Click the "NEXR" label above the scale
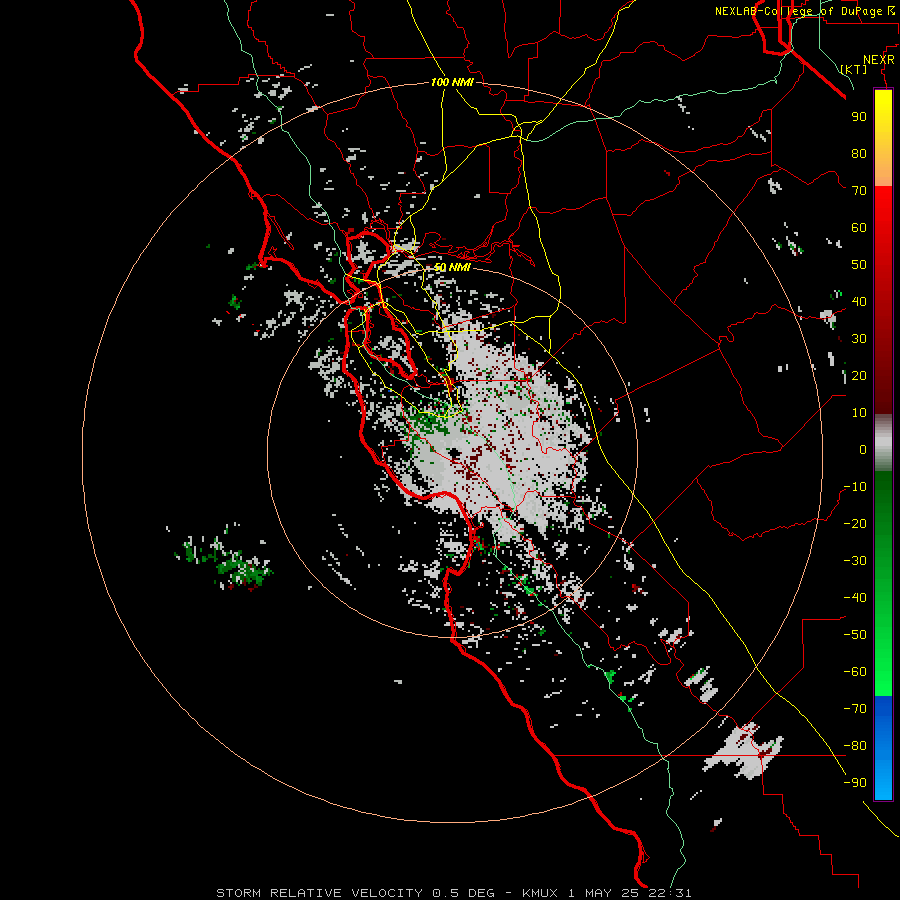Screen dimensions: 900x900 (878, 60)
